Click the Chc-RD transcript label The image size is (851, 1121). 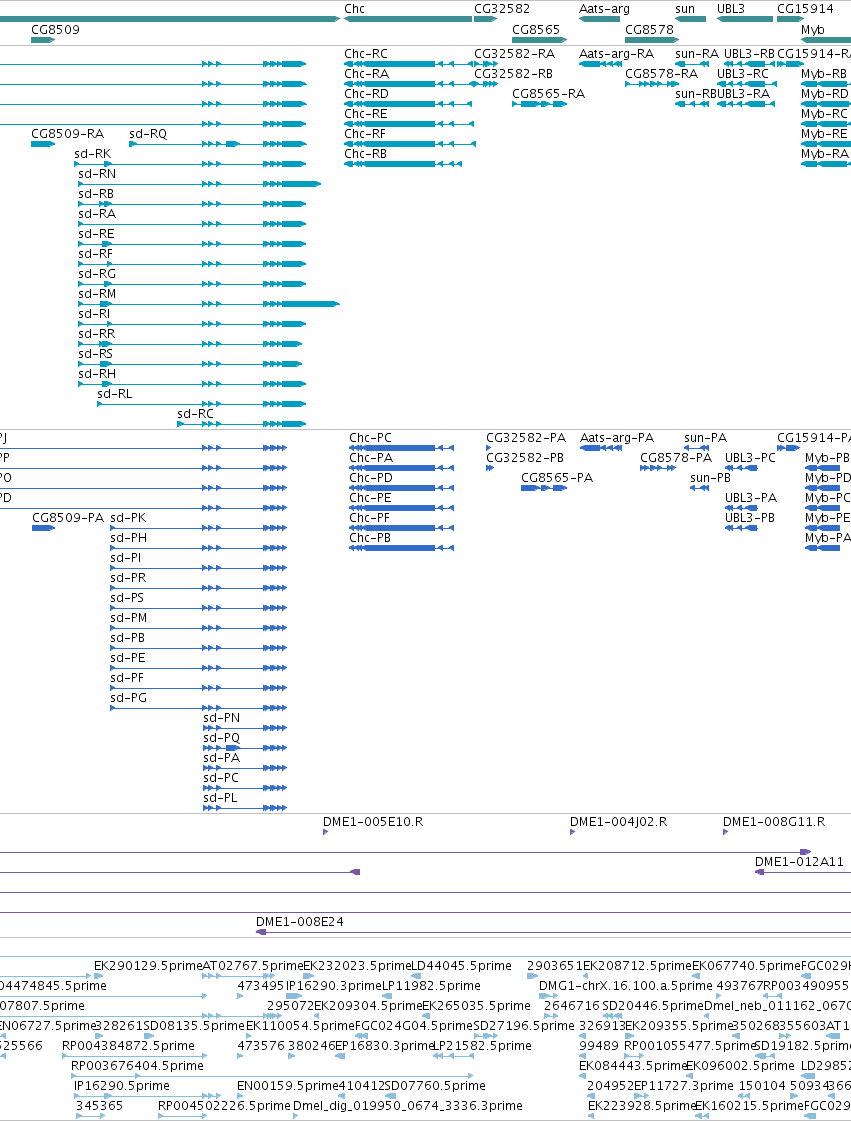pos(366,94)
